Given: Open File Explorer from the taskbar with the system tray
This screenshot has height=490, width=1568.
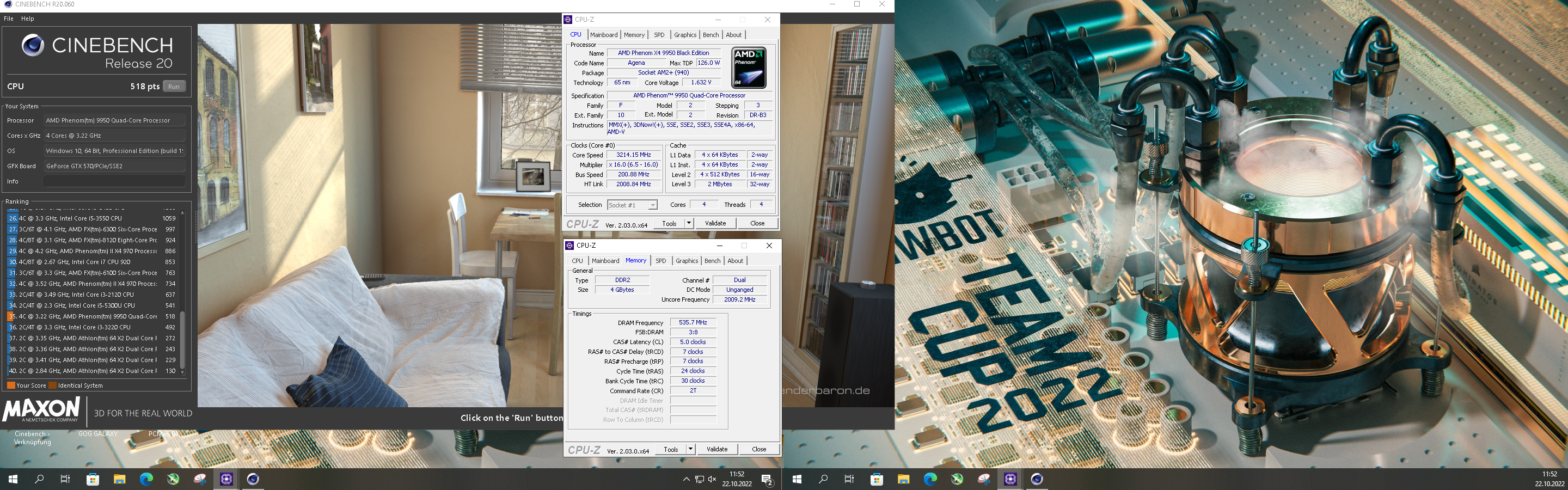Looking at the screenshot, I should tap(119, 479).
